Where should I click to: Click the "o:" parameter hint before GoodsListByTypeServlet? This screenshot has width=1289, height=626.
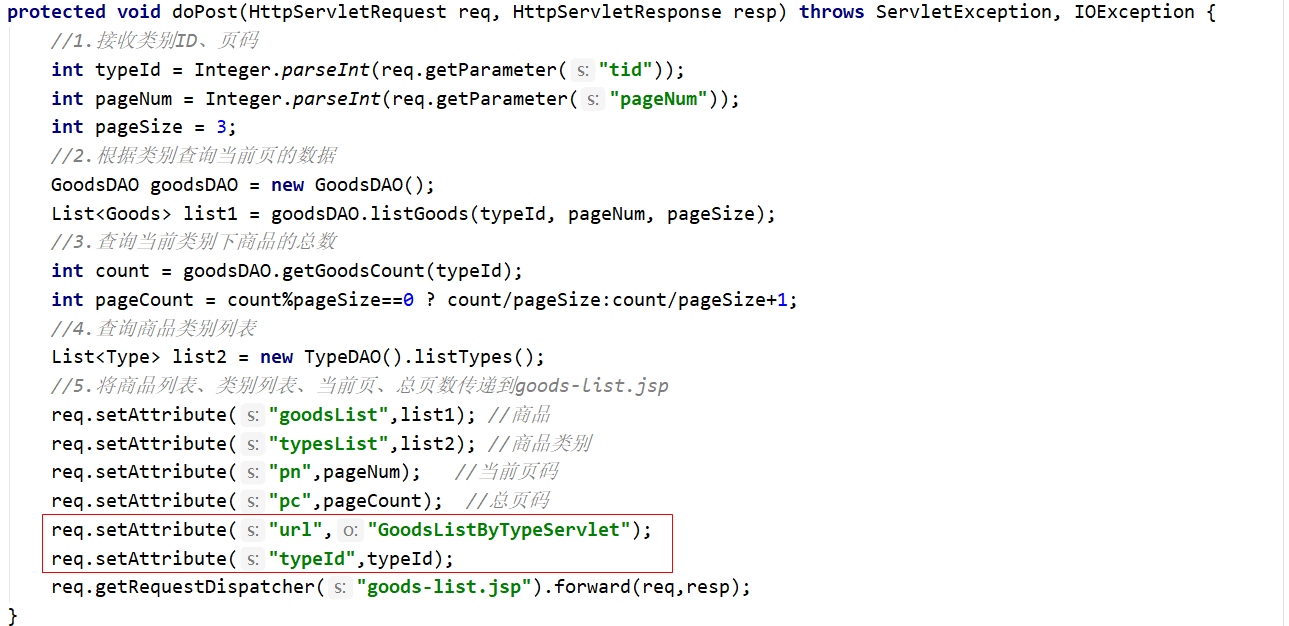[x=350, y=530]
